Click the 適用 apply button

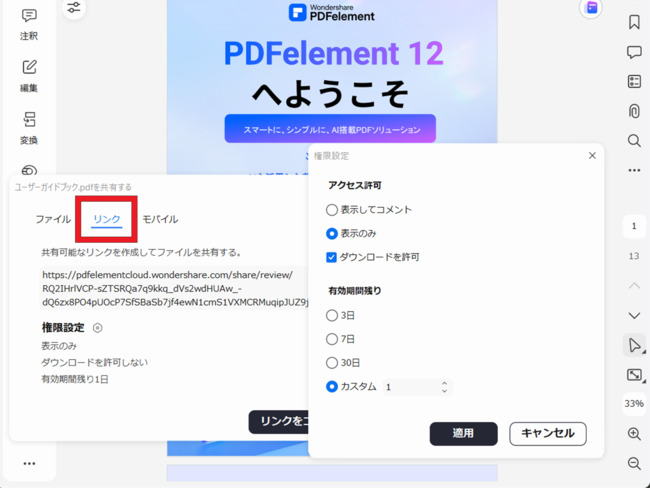(463, 434)
